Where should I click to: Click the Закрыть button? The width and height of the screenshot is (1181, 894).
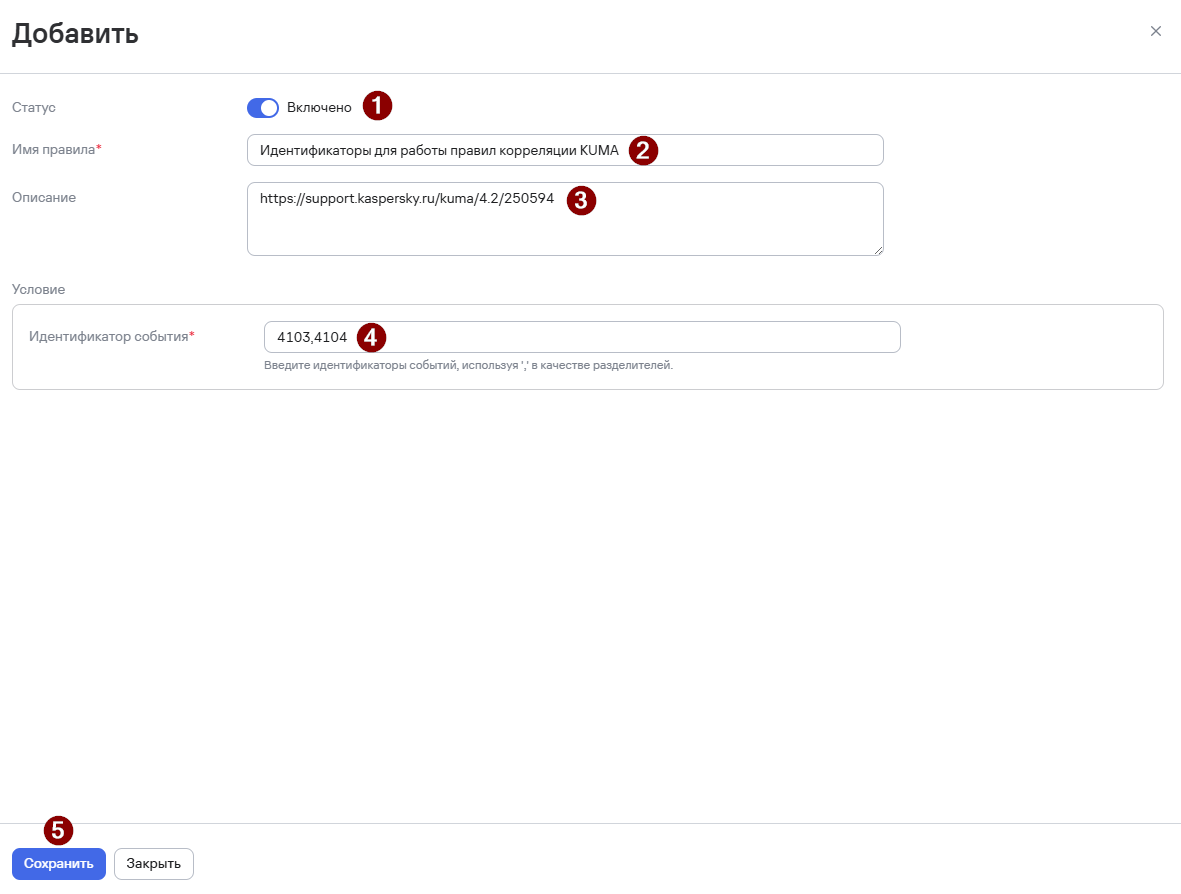pos(154,864)
